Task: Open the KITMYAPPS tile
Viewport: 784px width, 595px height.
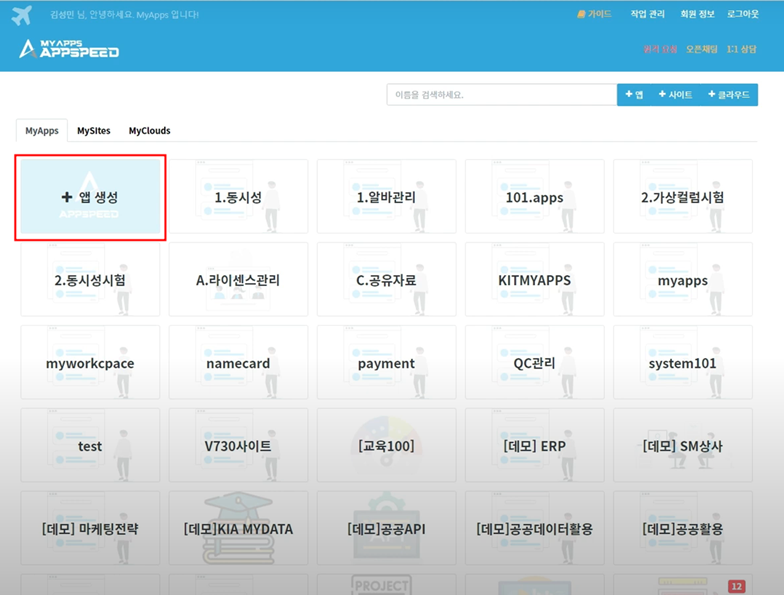Action: click(x=534, y=280)
